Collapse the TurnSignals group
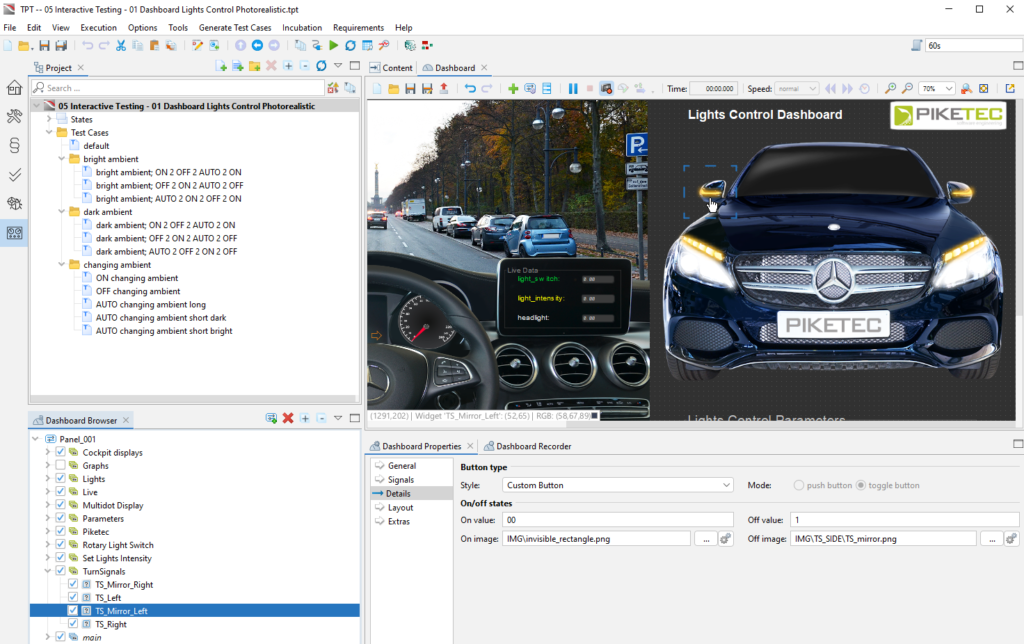 click(48, 571)
